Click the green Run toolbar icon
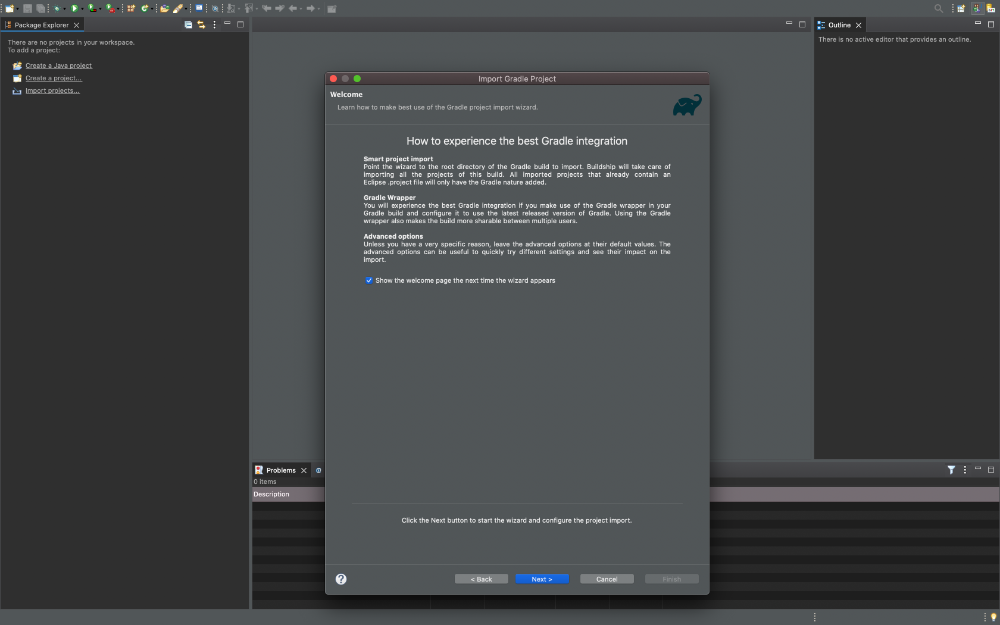Screen dimensions: 1000x625 click(x=74, y=8)
